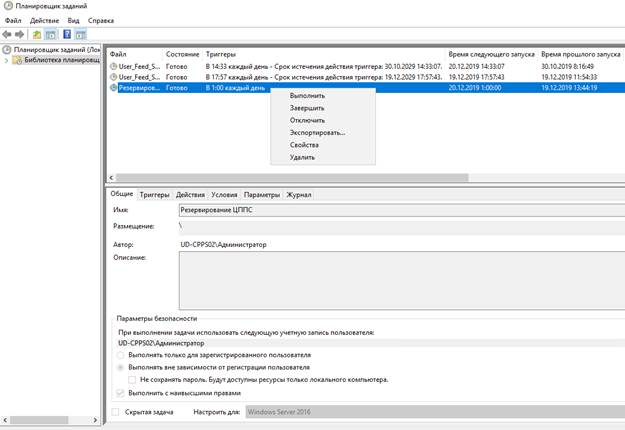This screenshot has height=430, width=625.
Task: Choose Отключить in the context menu
Action: (307, 120)
